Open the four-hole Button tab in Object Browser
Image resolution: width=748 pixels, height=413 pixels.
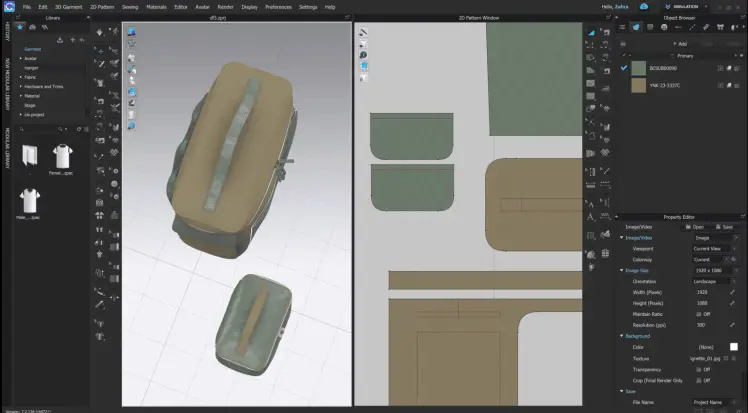[x=664, y=27]
